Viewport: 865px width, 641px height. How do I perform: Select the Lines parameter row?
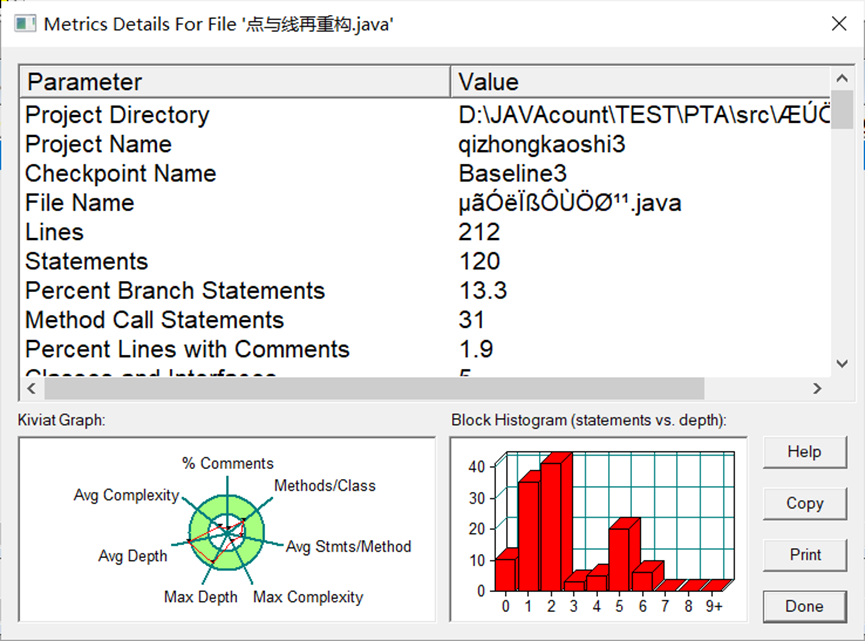pyautogui.click(x=425, y=232)
